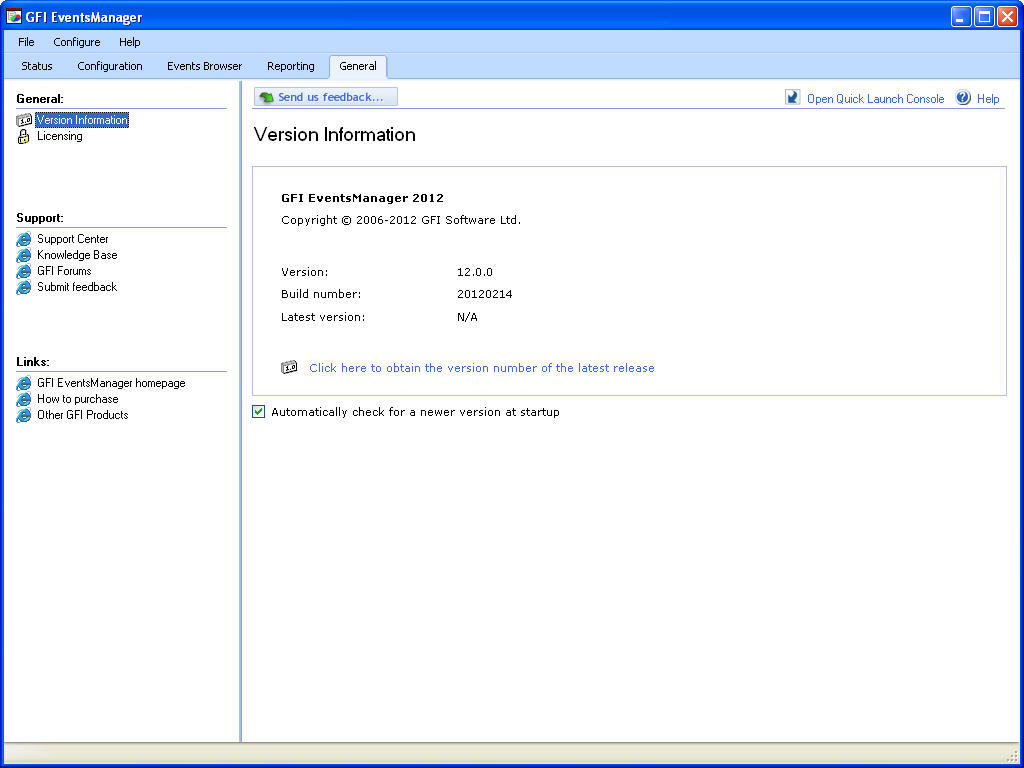Close the GFI EventsManager window

click(1008, 17)
